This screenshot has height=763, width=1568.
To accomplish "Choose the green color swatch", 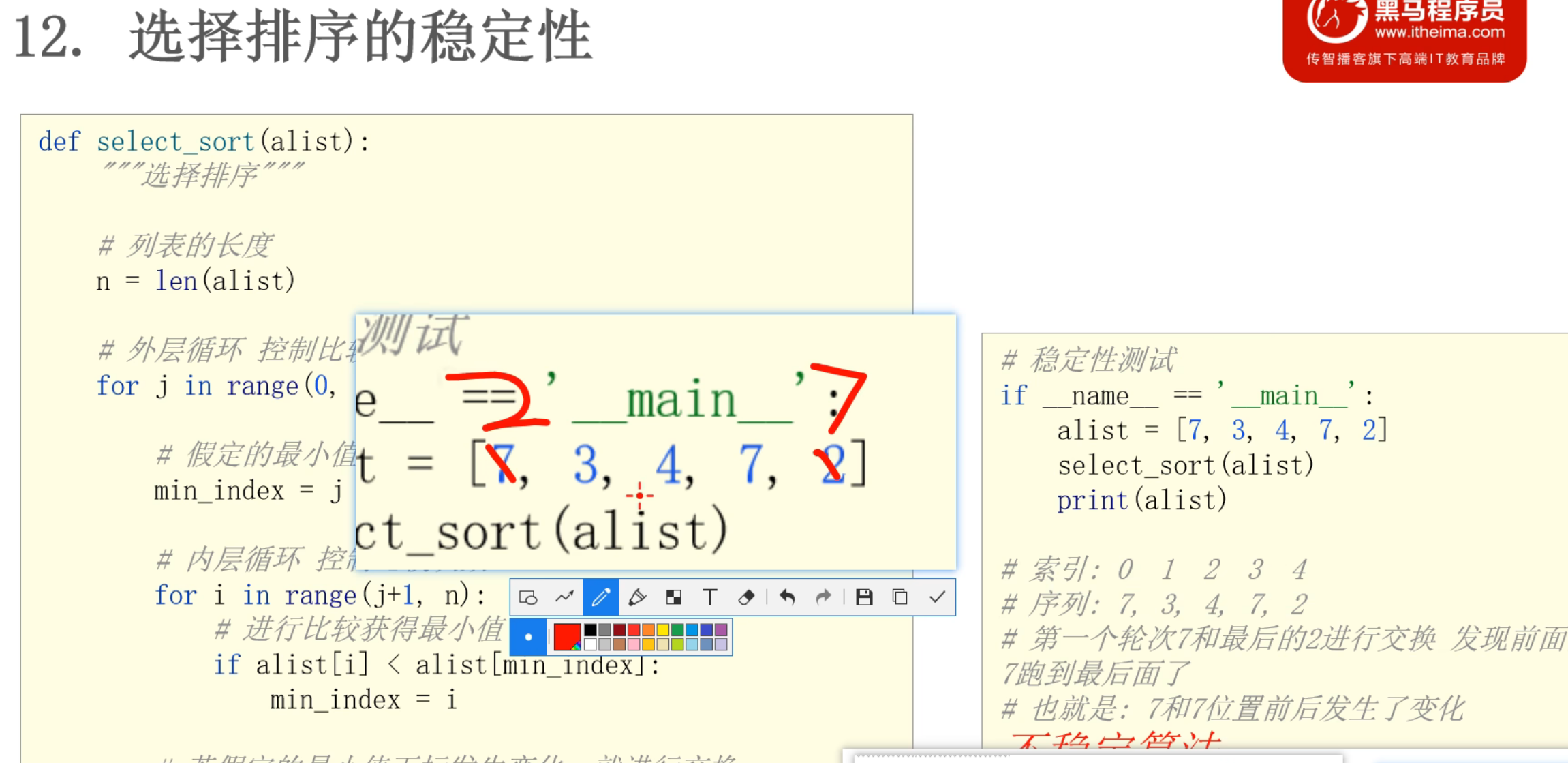I will click(x=677, y=630).
